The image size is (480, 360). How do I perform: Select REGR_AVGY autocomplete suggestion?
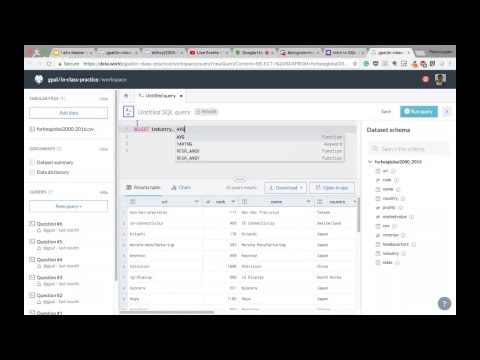(x=260, y=158)
